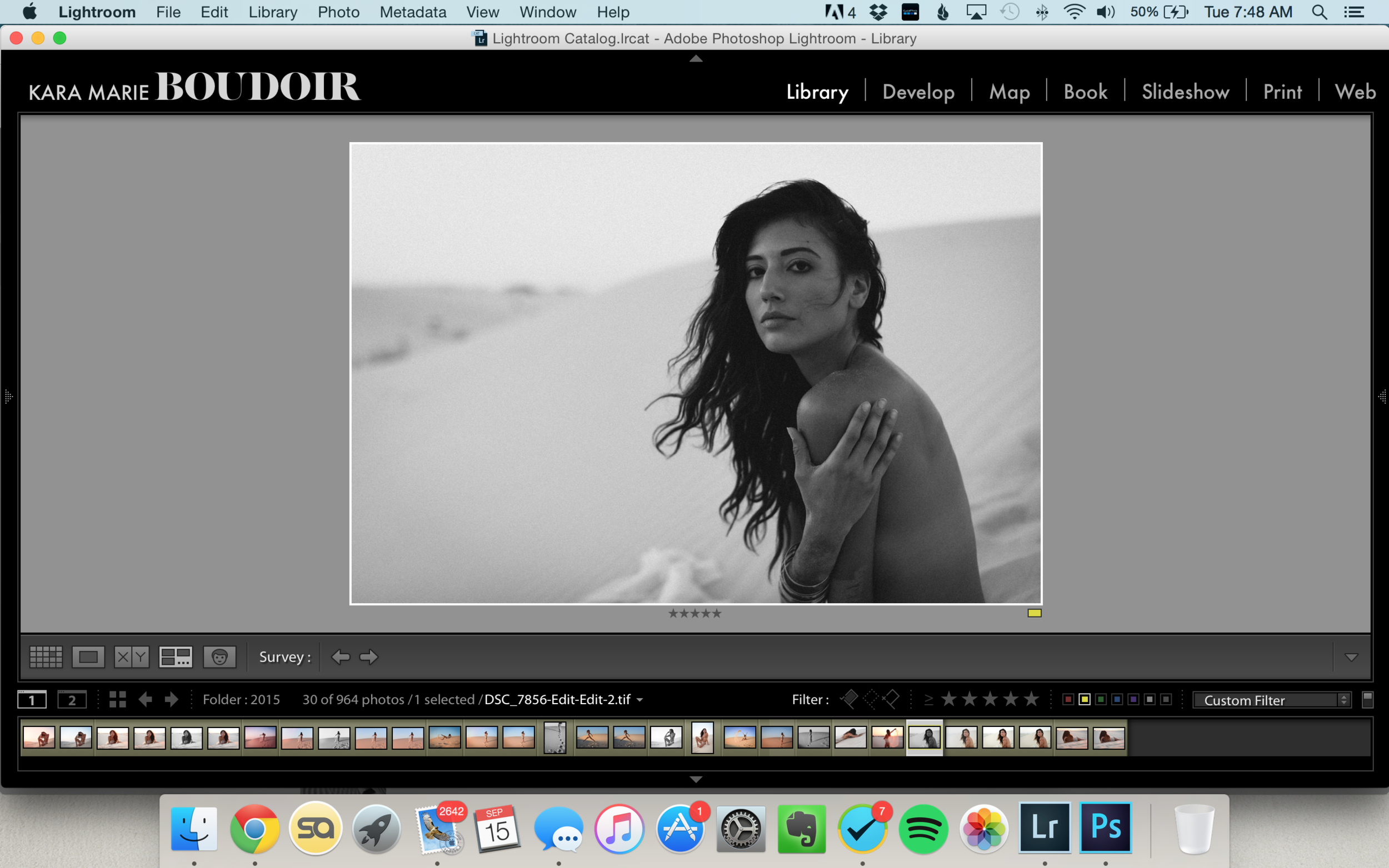
Task: Select Survey view icon
Action: pos(175,657)
